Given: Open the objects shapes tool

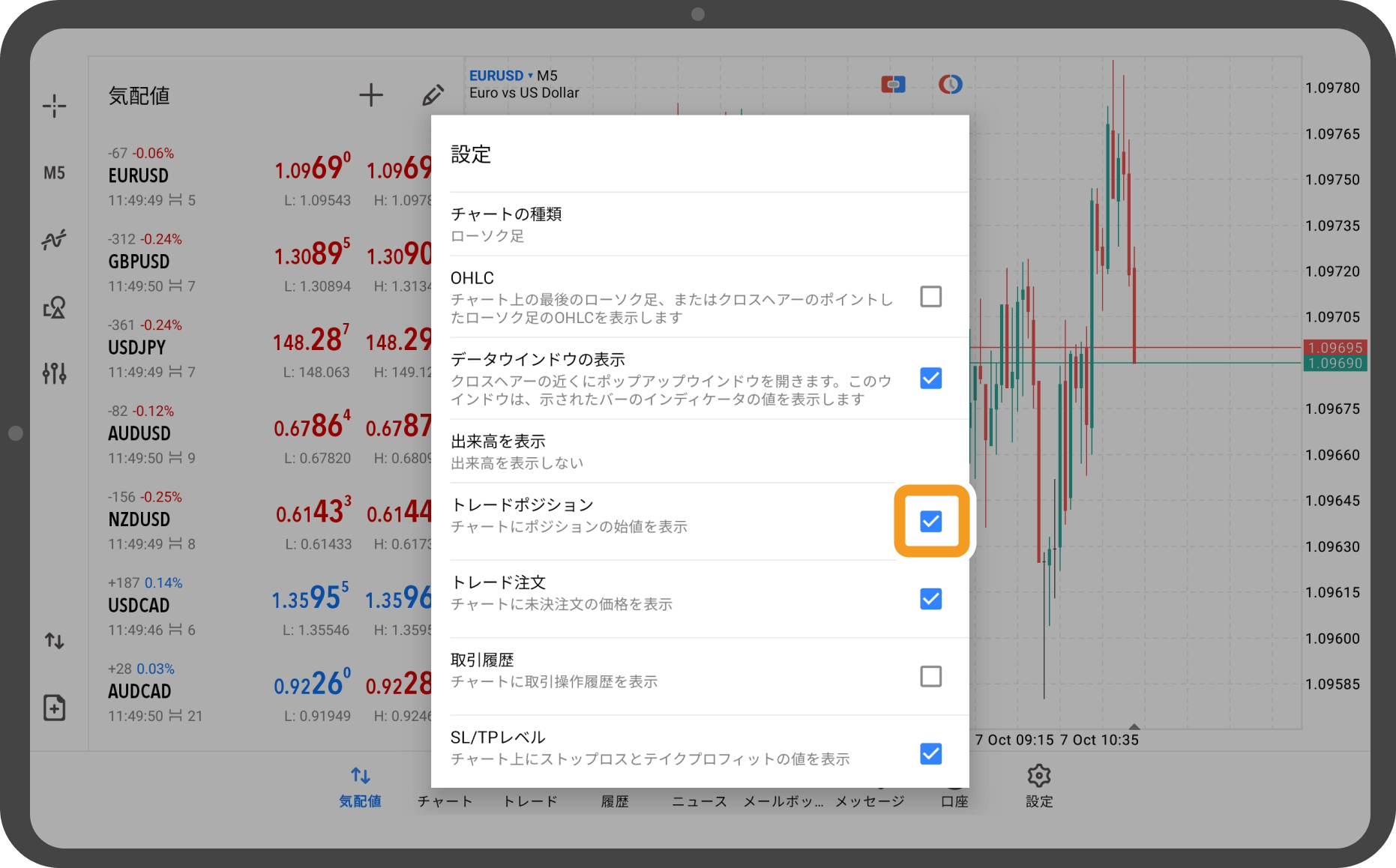Looking at the screenshot, I should coord(54,307).
